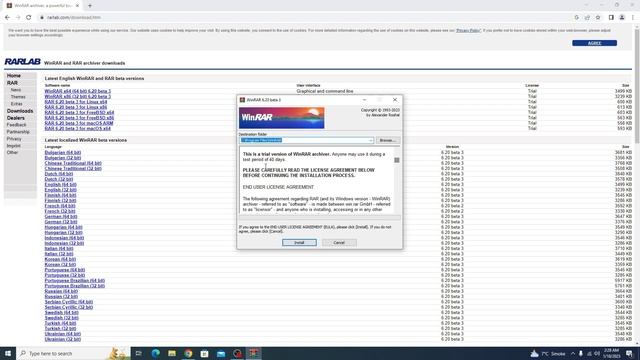Open the Dealers sidebar item
Screen dimensions: 640x360
tap(16, 118)
